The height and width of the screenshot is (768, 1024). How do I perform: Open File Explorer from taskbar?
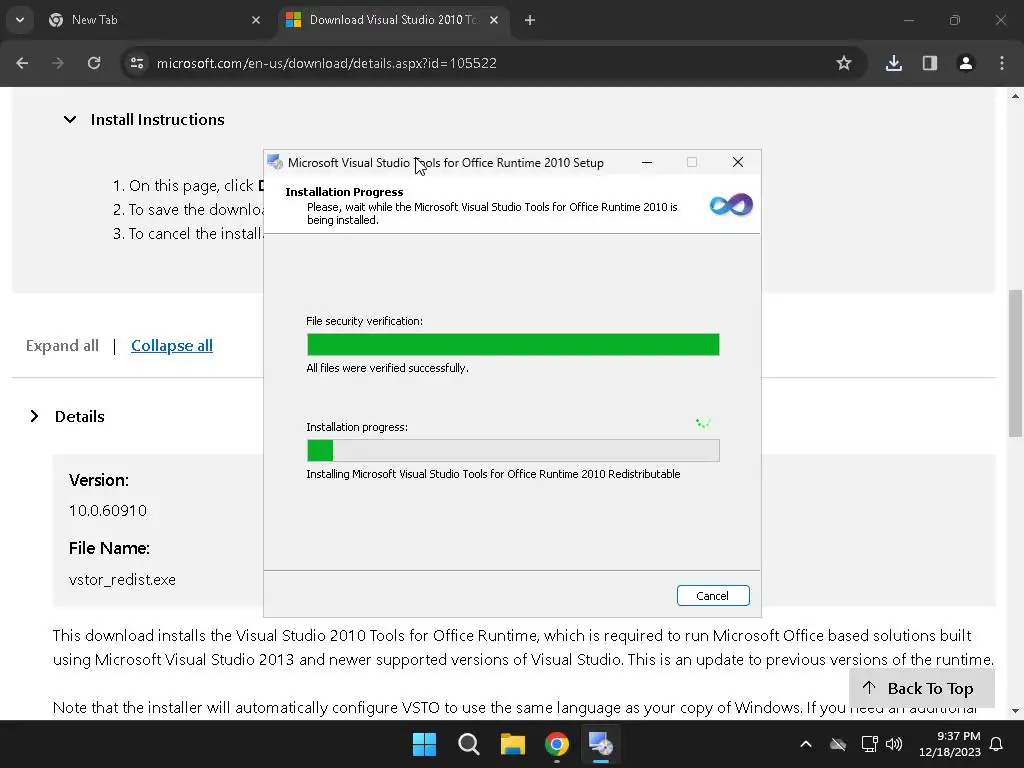point(513,744)
